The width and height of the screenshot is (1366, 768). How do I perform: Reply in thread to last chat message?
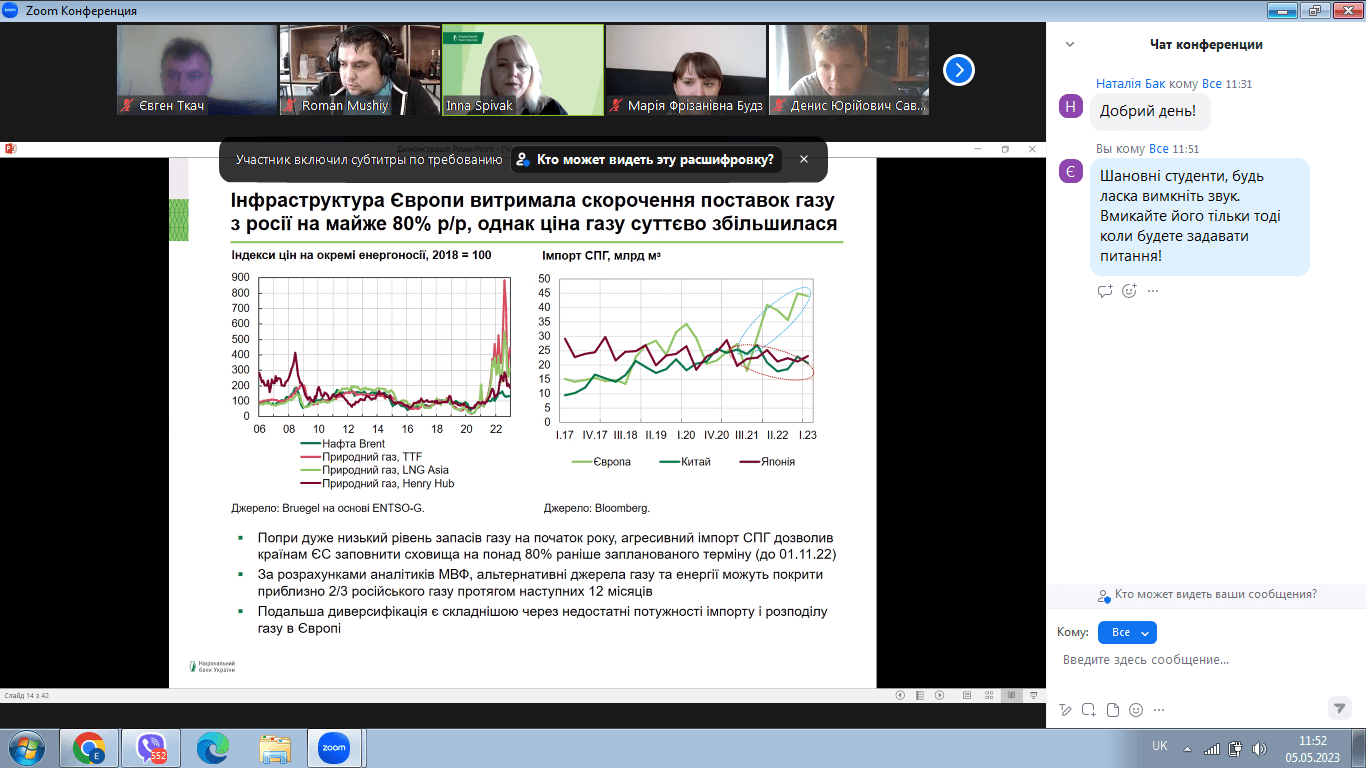coord(1105,291)
